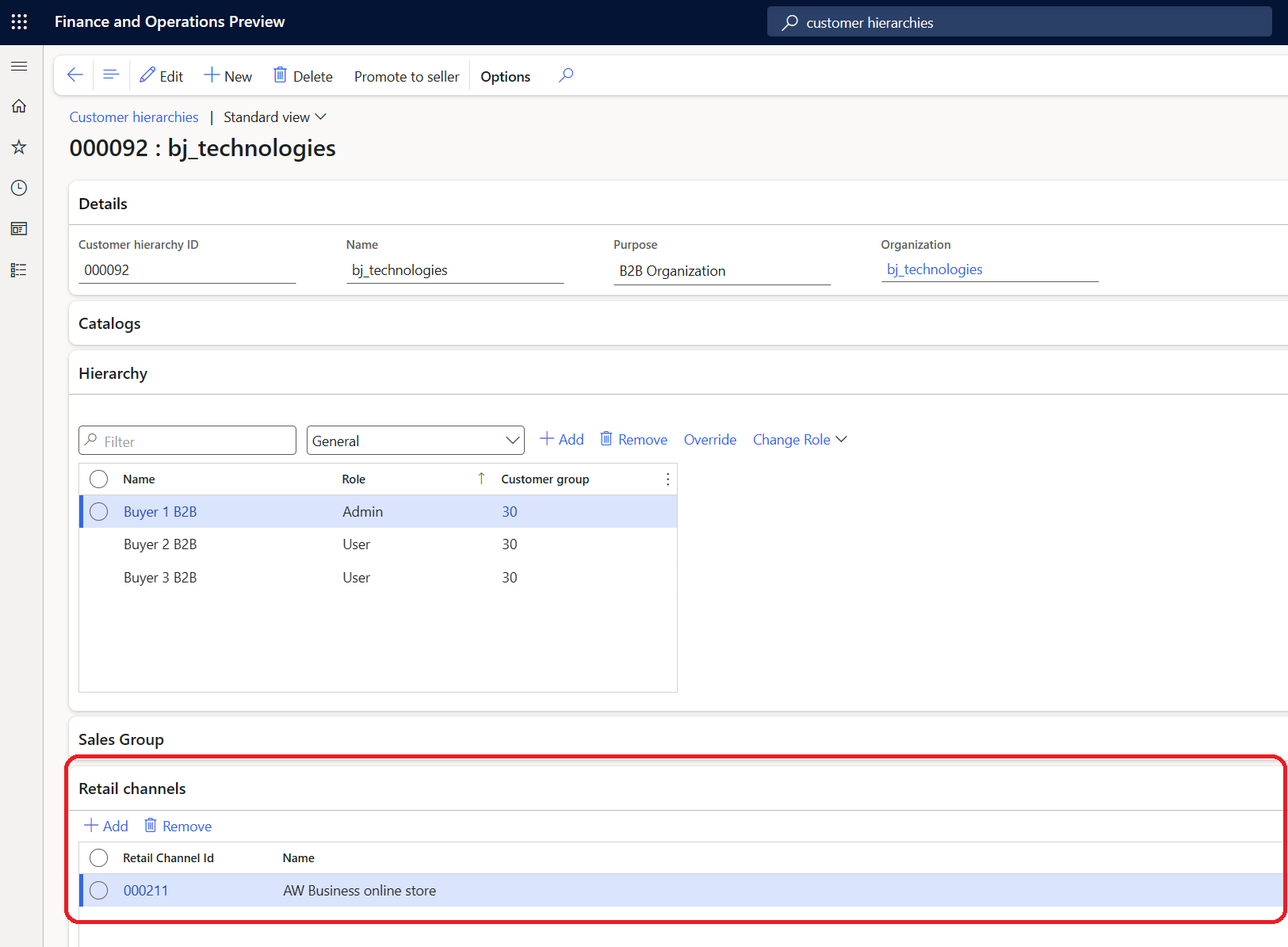Screen dimensions: 1288x947
Task: Open Workspaces icon in sidebar
Action: point(19,229)
